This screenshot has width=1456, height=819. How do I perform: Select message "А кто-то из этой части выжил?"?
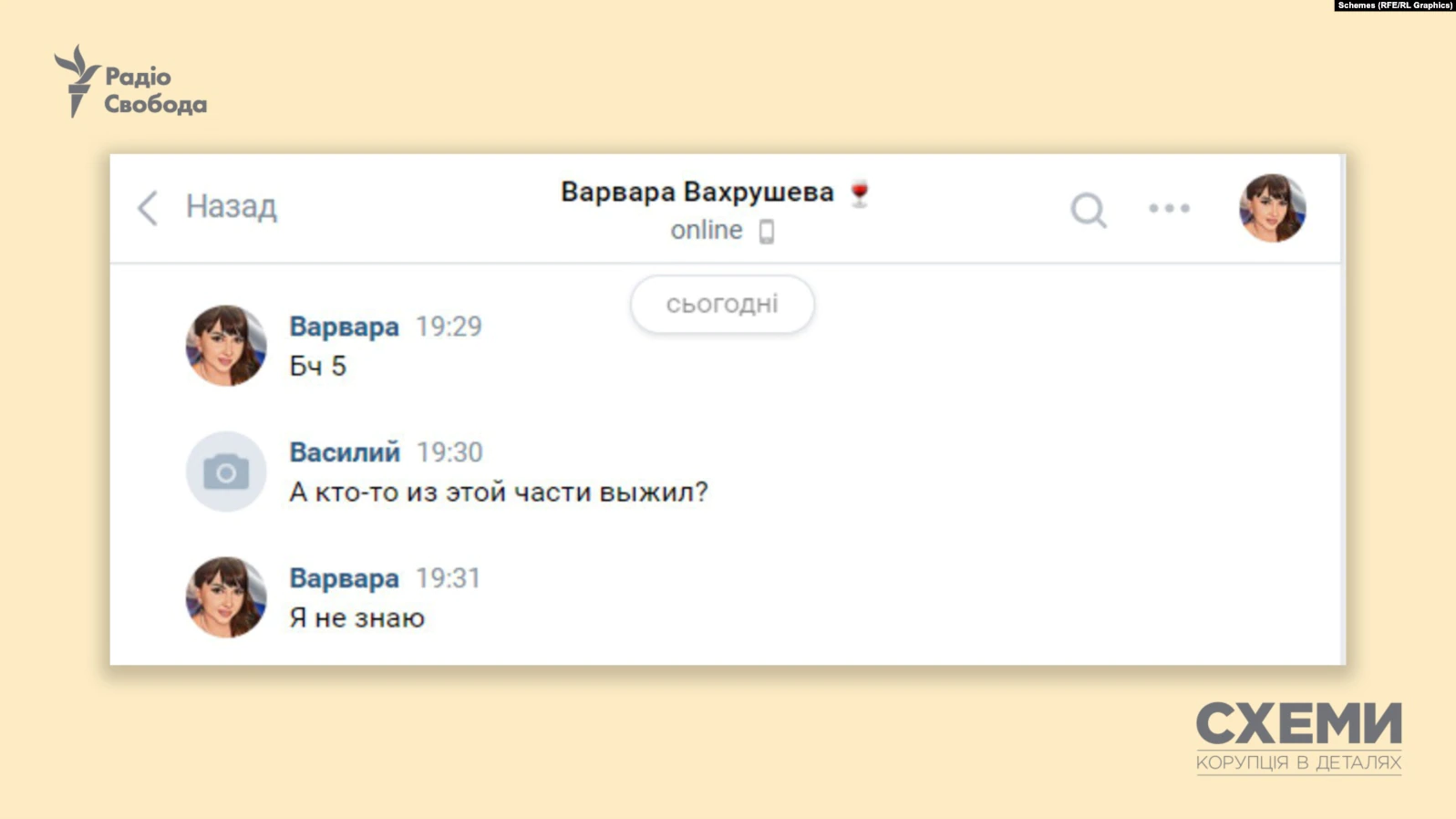[x=498, y=492]
